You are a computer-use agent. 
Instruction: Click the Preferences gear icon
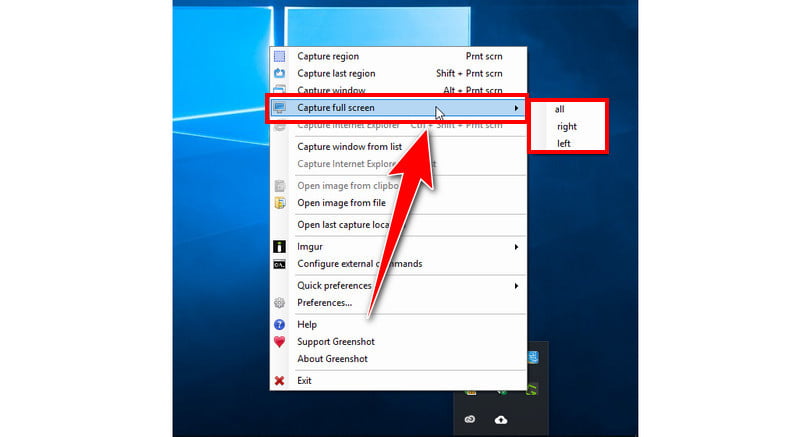[x=280, y=303]
